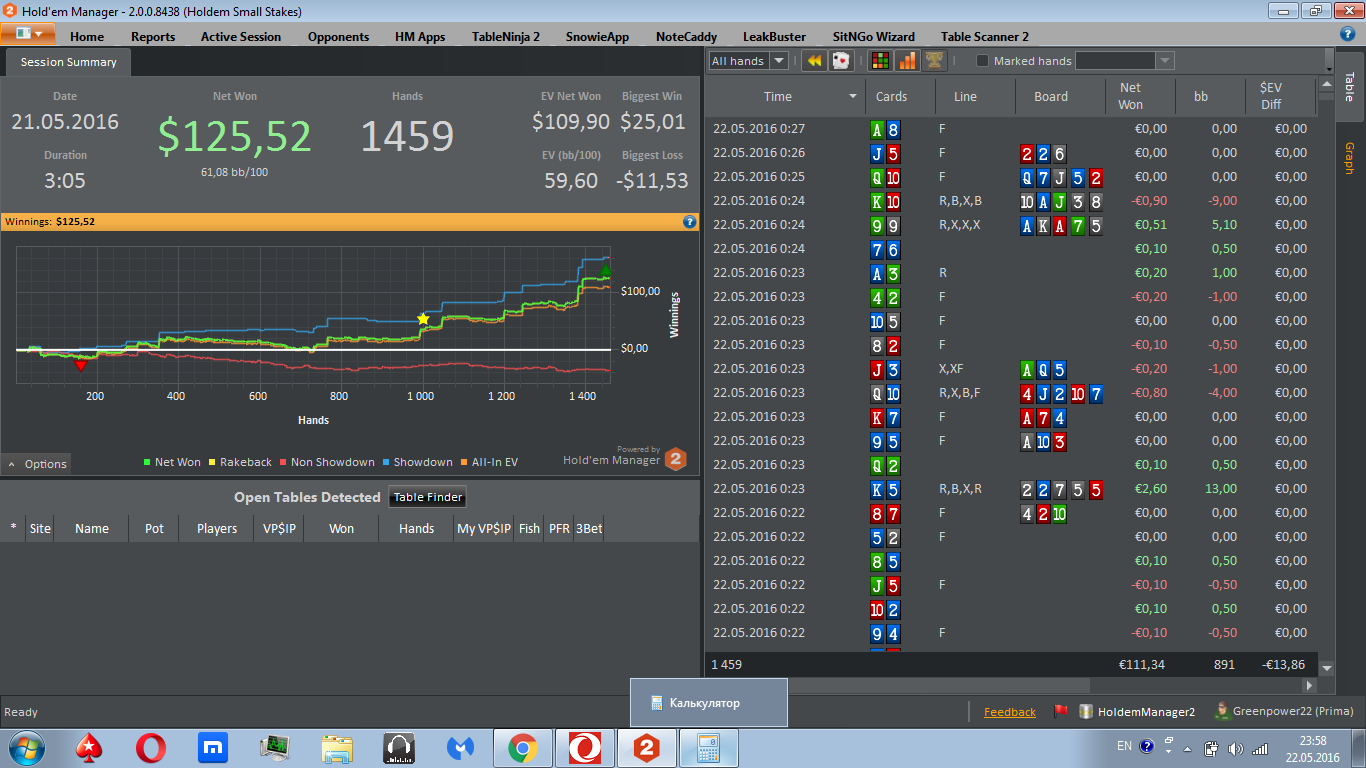
Task: Click the volume icon in system tray
Action: (1235, 747)
